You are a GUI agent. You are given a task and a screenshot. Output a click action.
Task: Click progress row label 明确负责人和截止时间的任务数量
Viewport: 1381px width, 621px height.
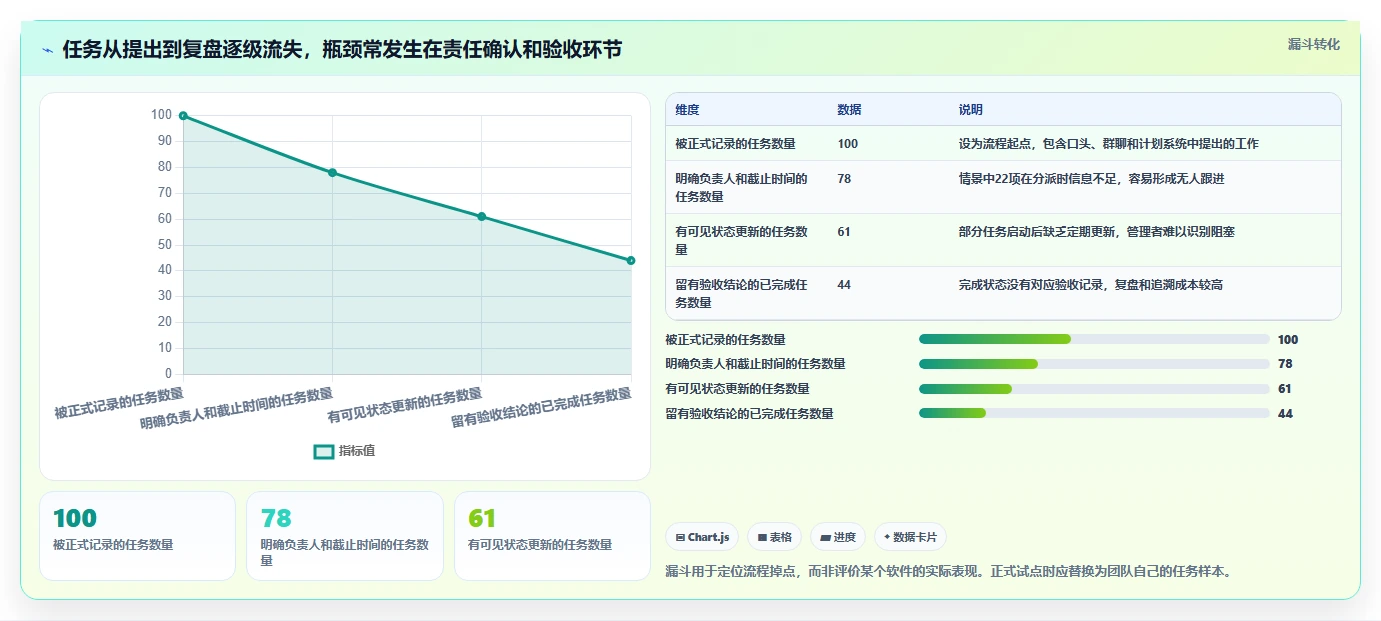click(755, 364)
